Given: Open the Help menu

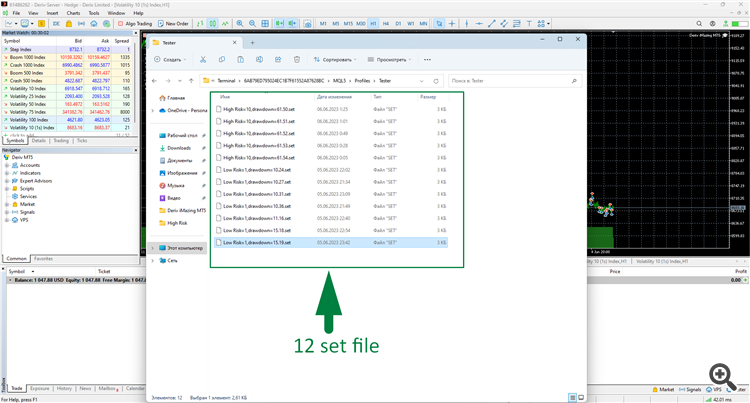Looking at the screenshot, I should pyautogui.click(x=138, y=13).
